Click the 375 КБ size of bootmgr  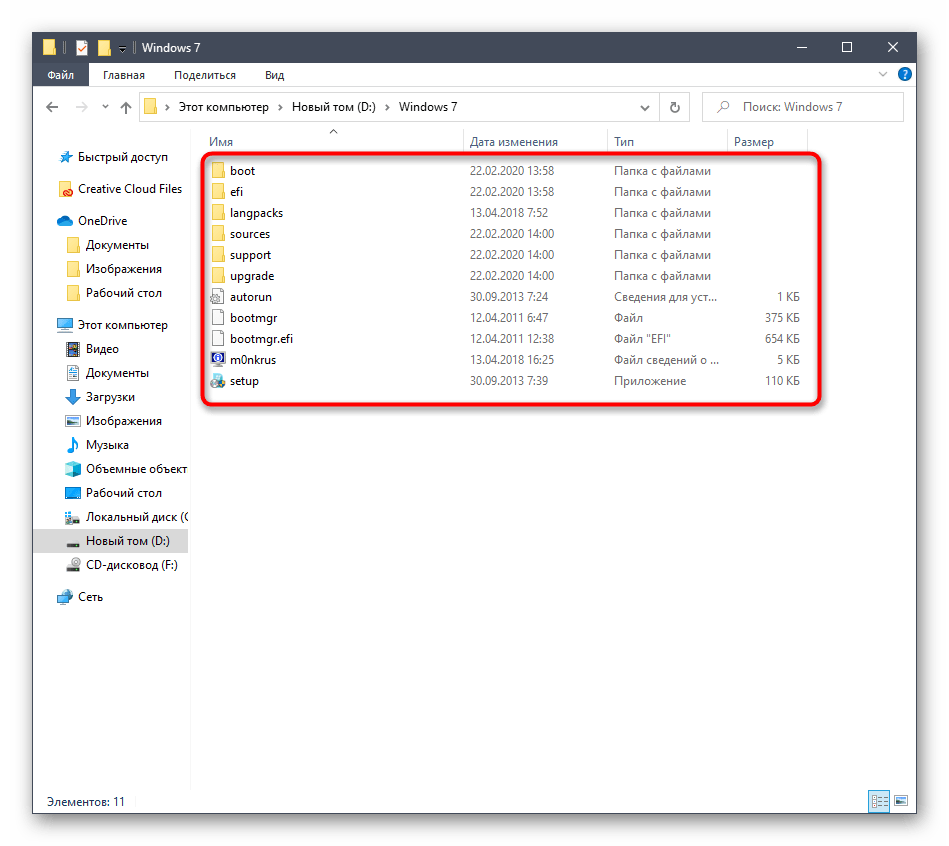782,318
